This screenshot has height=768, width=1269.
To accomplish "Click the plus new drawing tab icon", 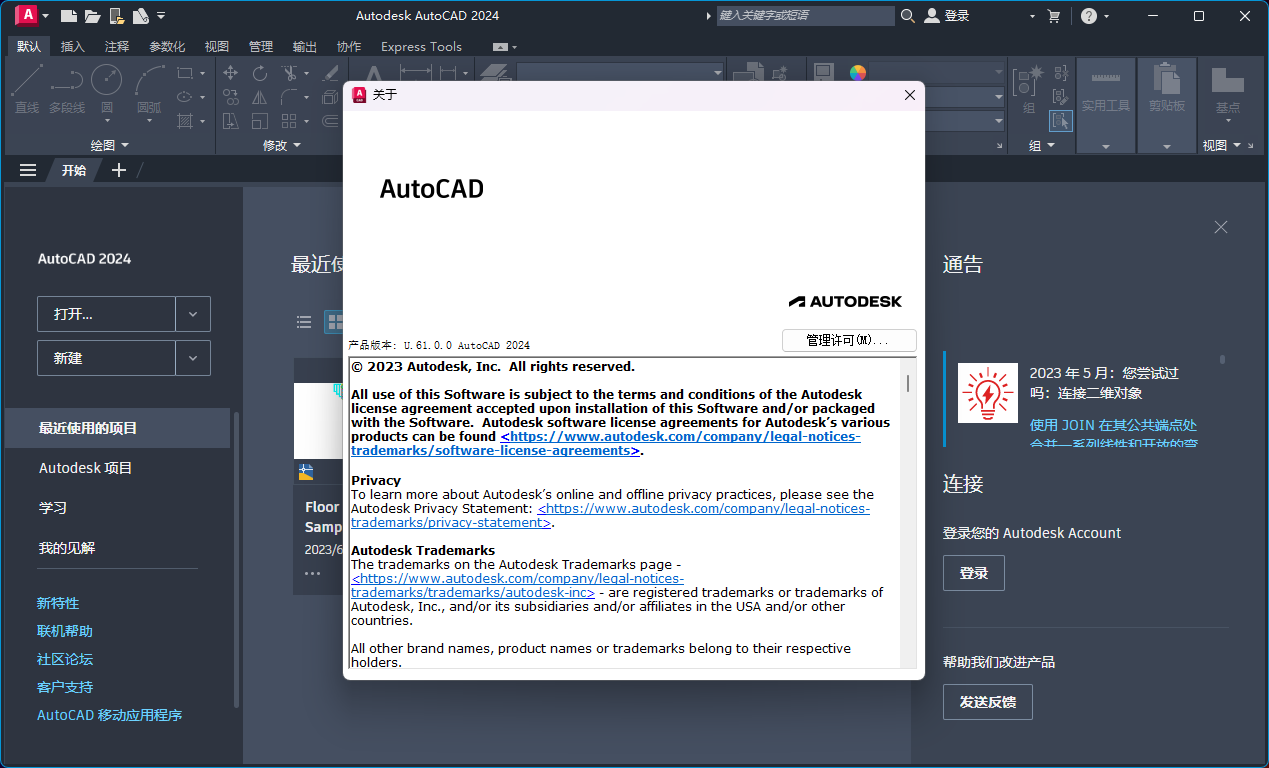I will point(119,170).
